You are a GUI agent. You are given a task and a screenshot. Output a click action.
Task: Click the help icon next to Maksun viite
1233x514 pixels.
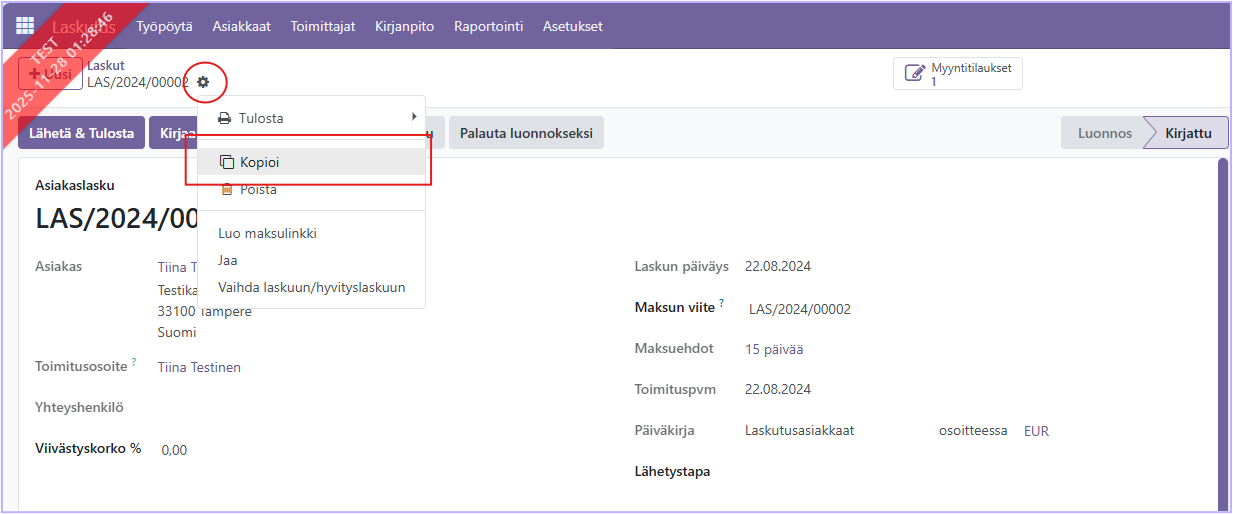point(721,303)
